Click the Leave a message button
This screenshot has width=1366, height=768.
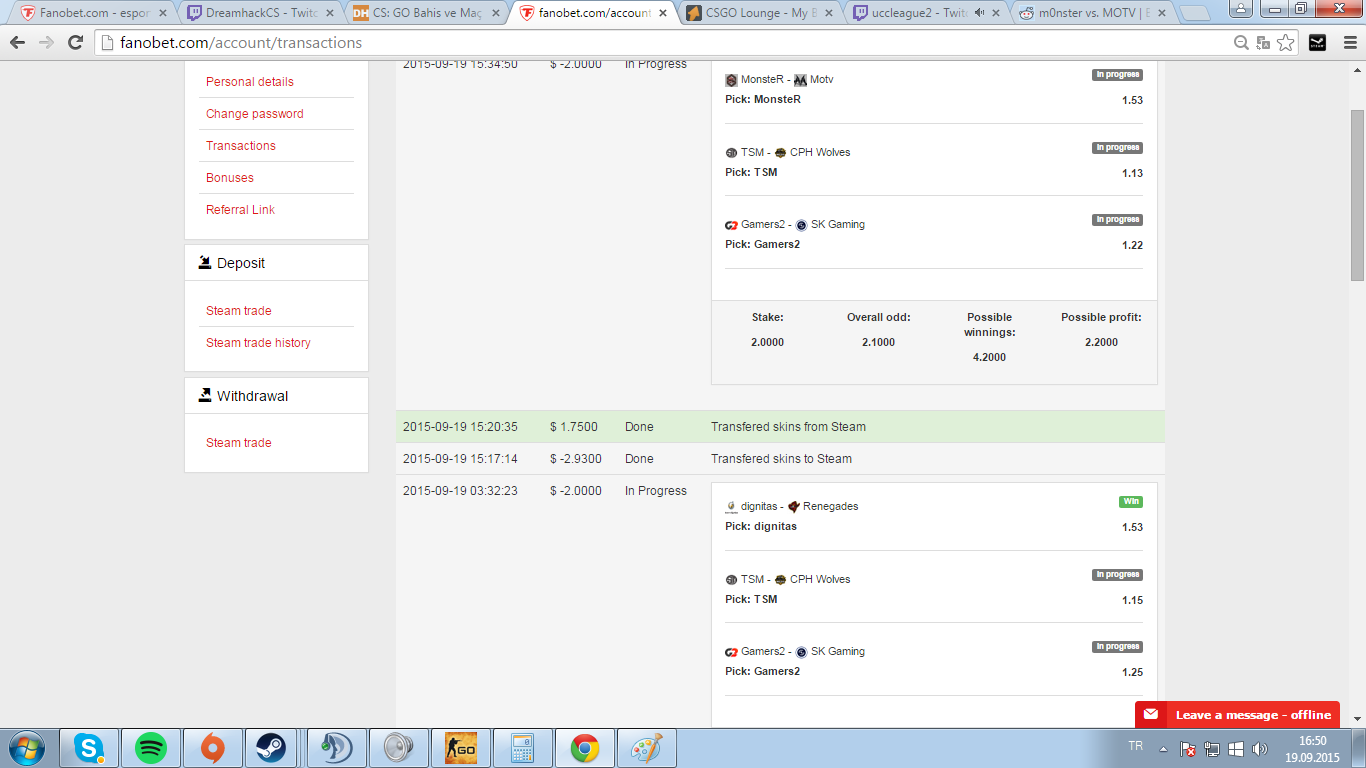(x=1237, y=715)
